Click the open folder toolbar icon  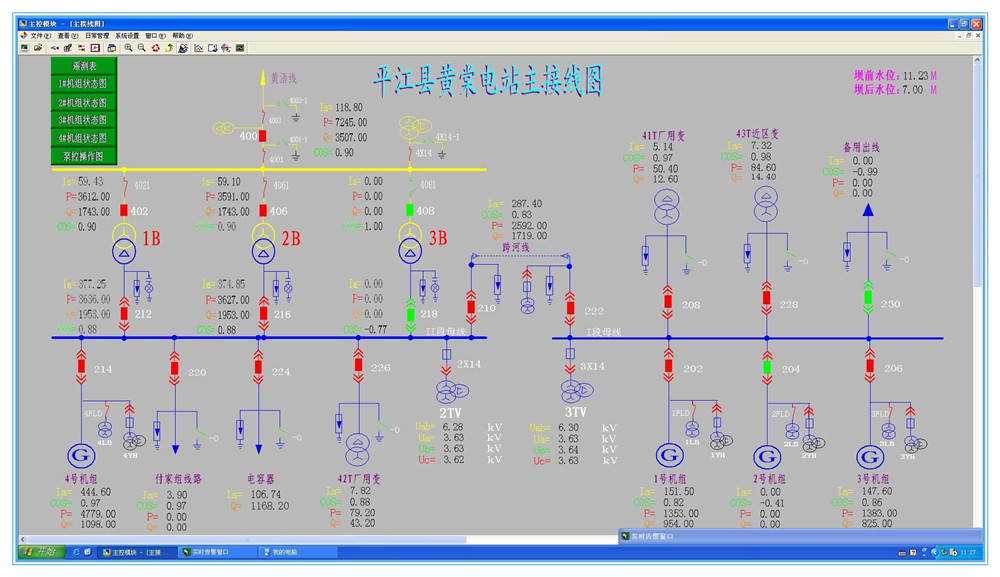coord(38,47)
